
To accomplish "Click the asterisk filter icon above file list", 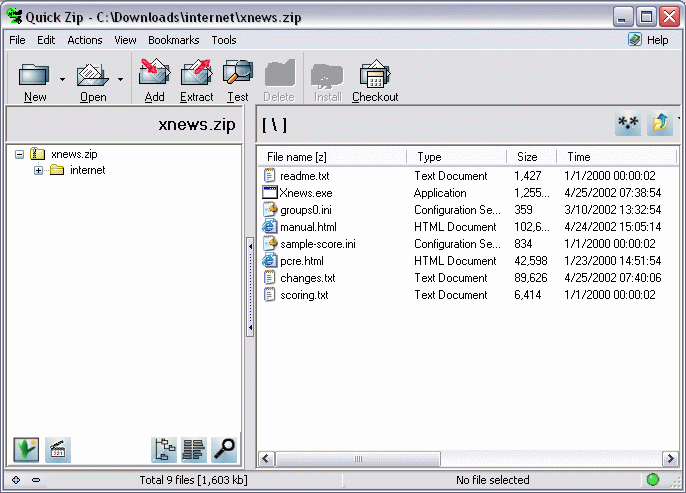I will point(628,123).
